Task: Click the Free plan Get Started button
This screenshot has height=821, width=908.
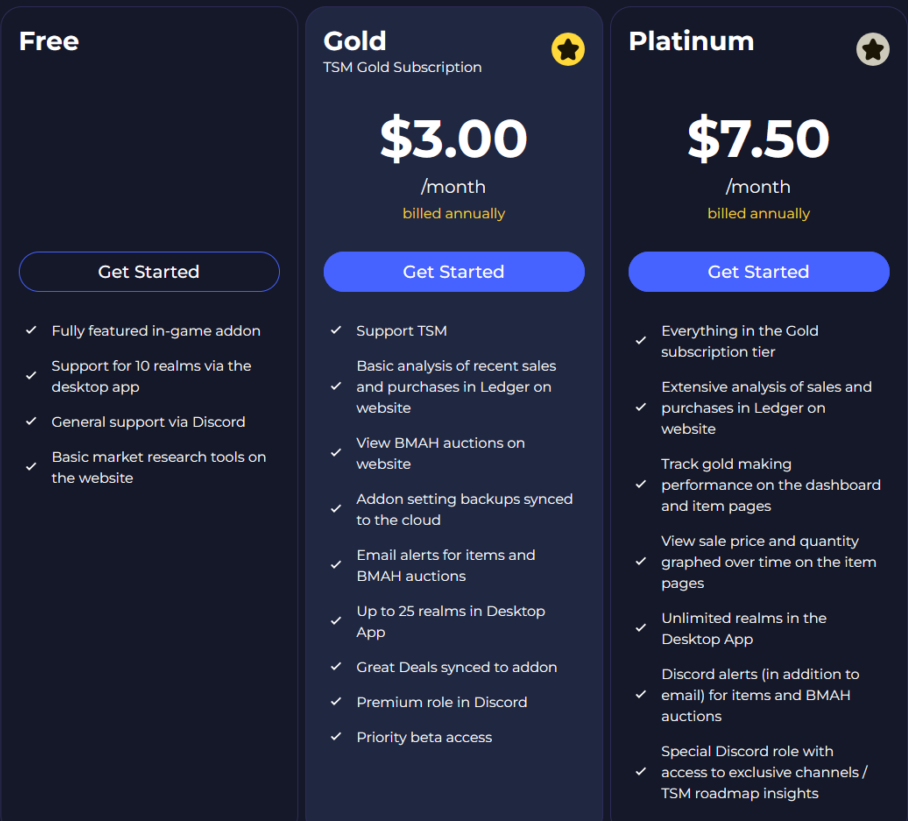Action: (149, 272)
